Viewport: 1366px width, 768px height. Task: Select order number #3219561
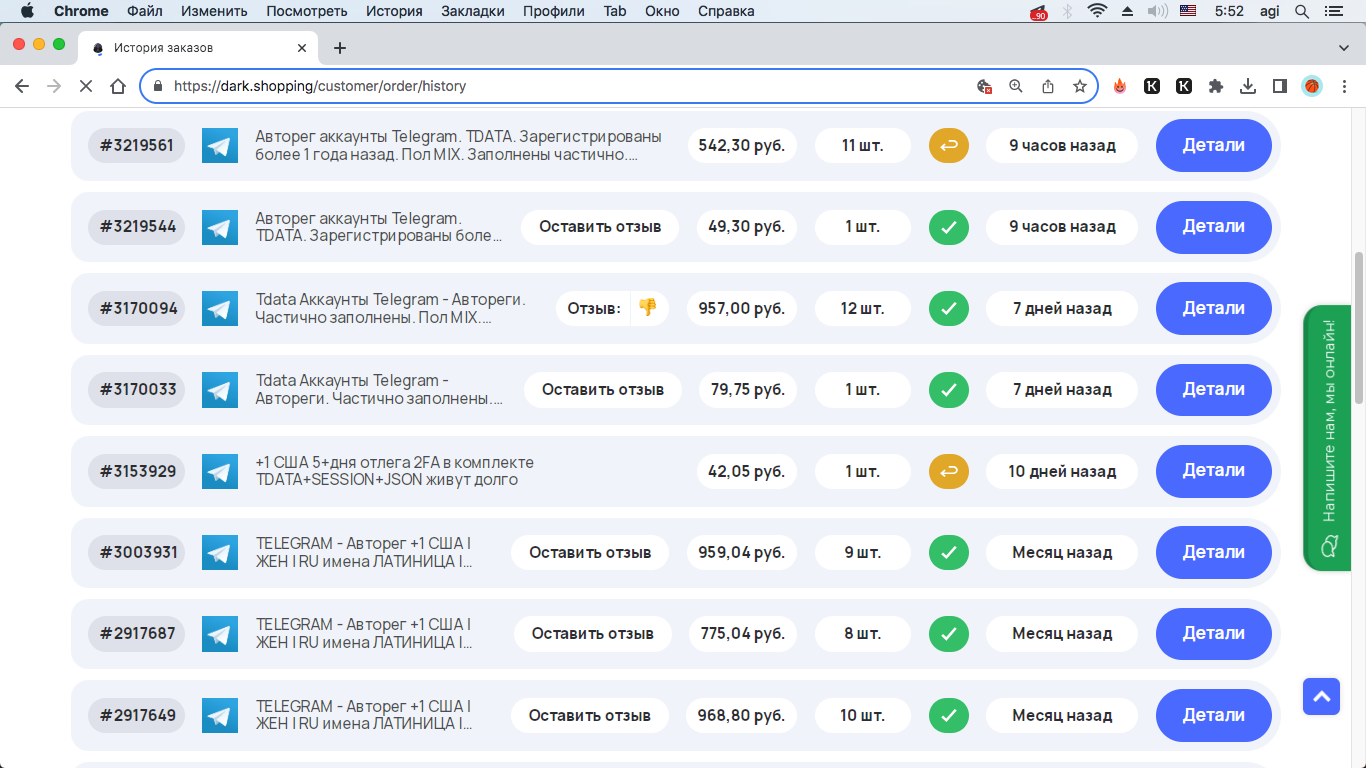point(137,146)
